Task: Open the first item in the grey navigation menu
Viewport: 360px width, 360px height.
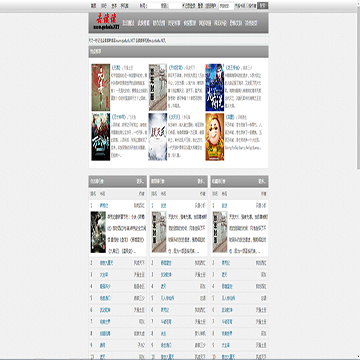Action: pos(128,23)
